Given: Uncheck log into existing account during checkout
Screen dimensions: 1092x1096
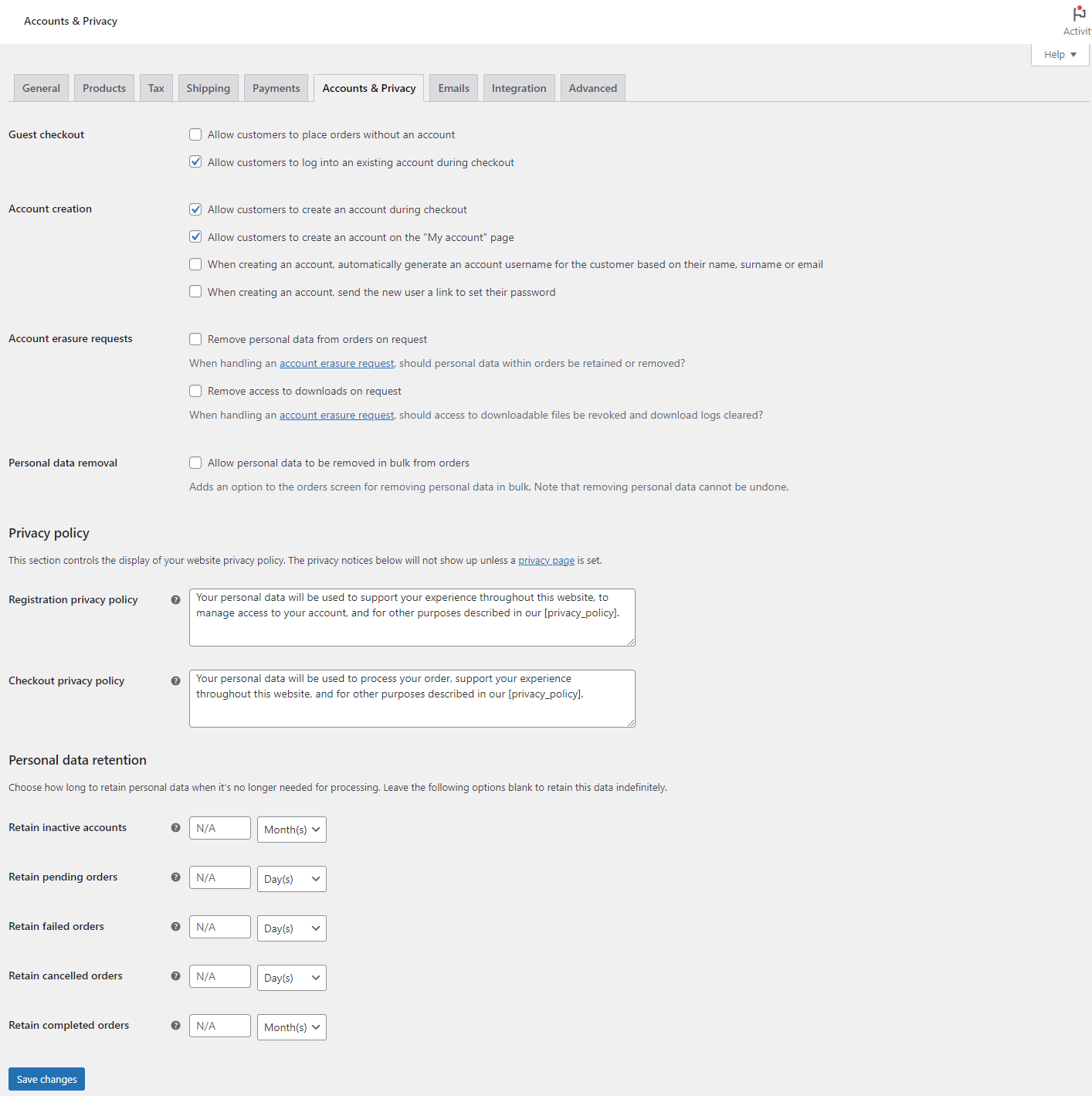Looking at the screenshot, I should click(x=195, y=162).
